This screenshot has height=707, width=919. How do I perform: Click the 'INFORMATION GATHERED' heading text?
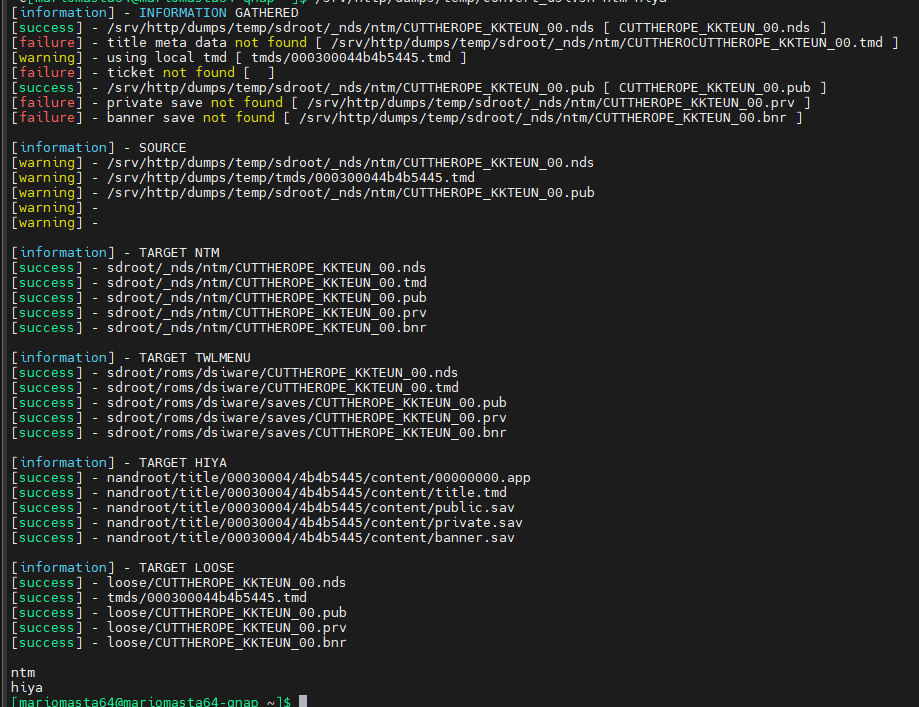[x=218, y=13]
